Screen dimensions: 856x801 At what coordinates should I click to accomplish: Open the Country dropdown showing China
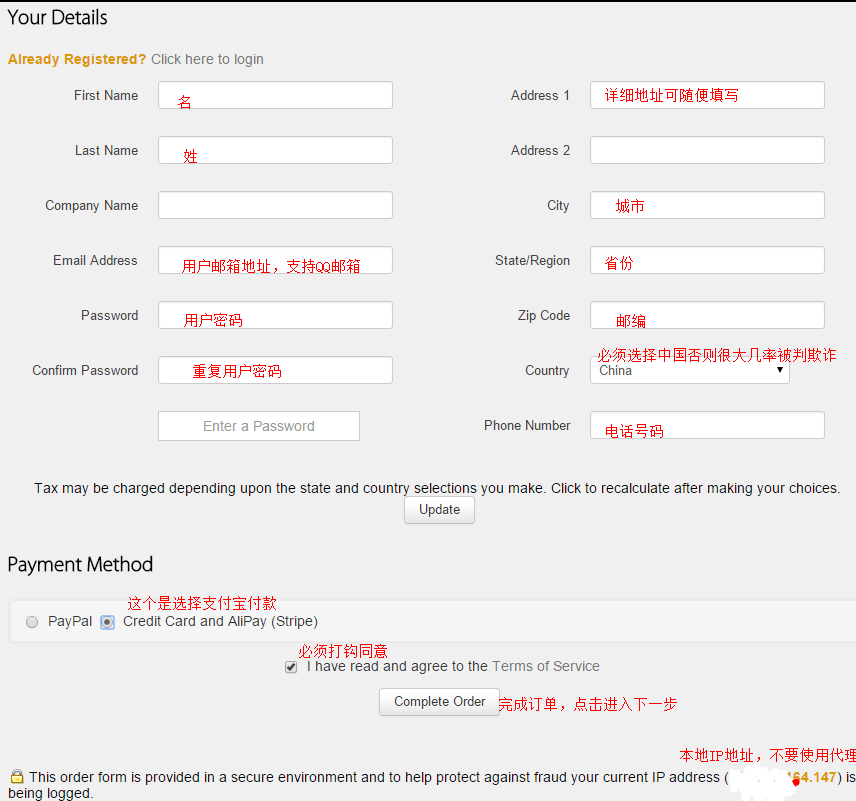[689, 370]
